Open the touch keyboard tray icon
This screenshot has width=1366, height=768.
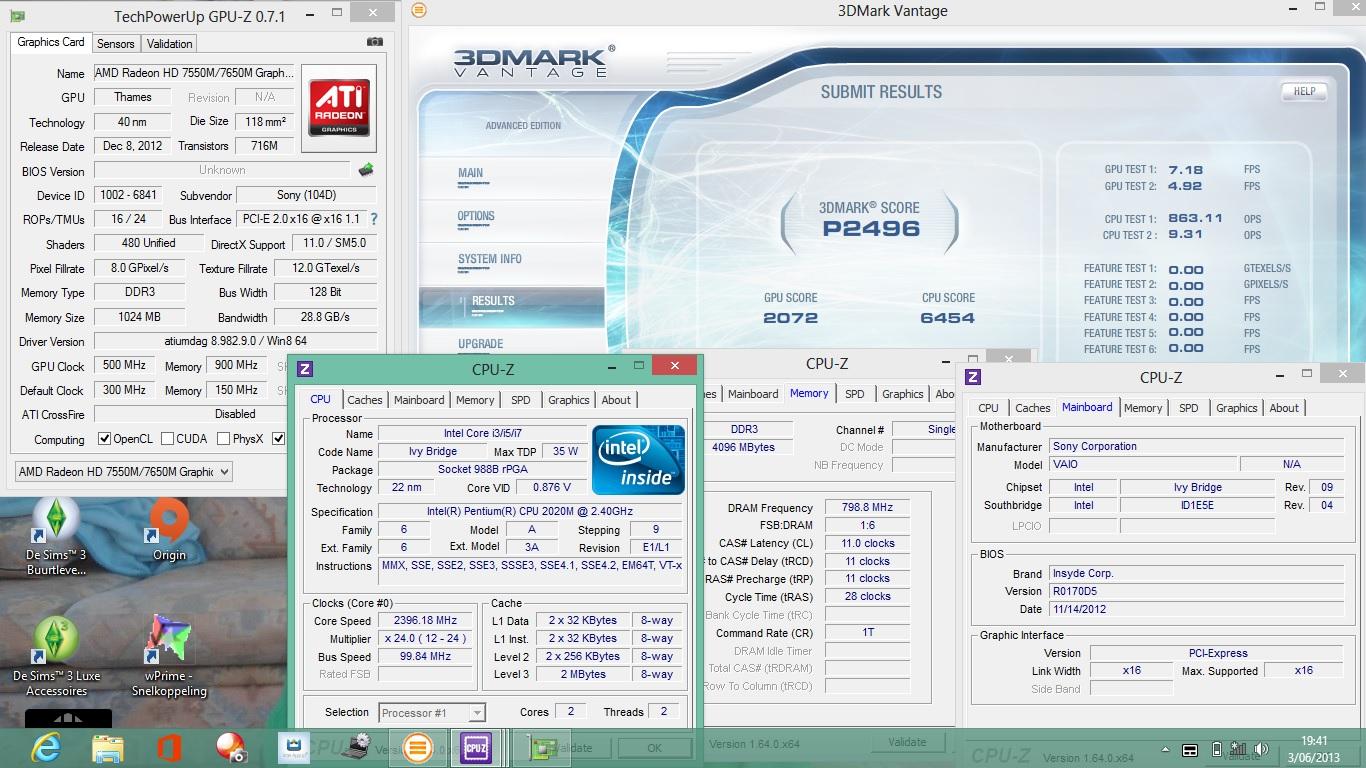pos(1190,750)
